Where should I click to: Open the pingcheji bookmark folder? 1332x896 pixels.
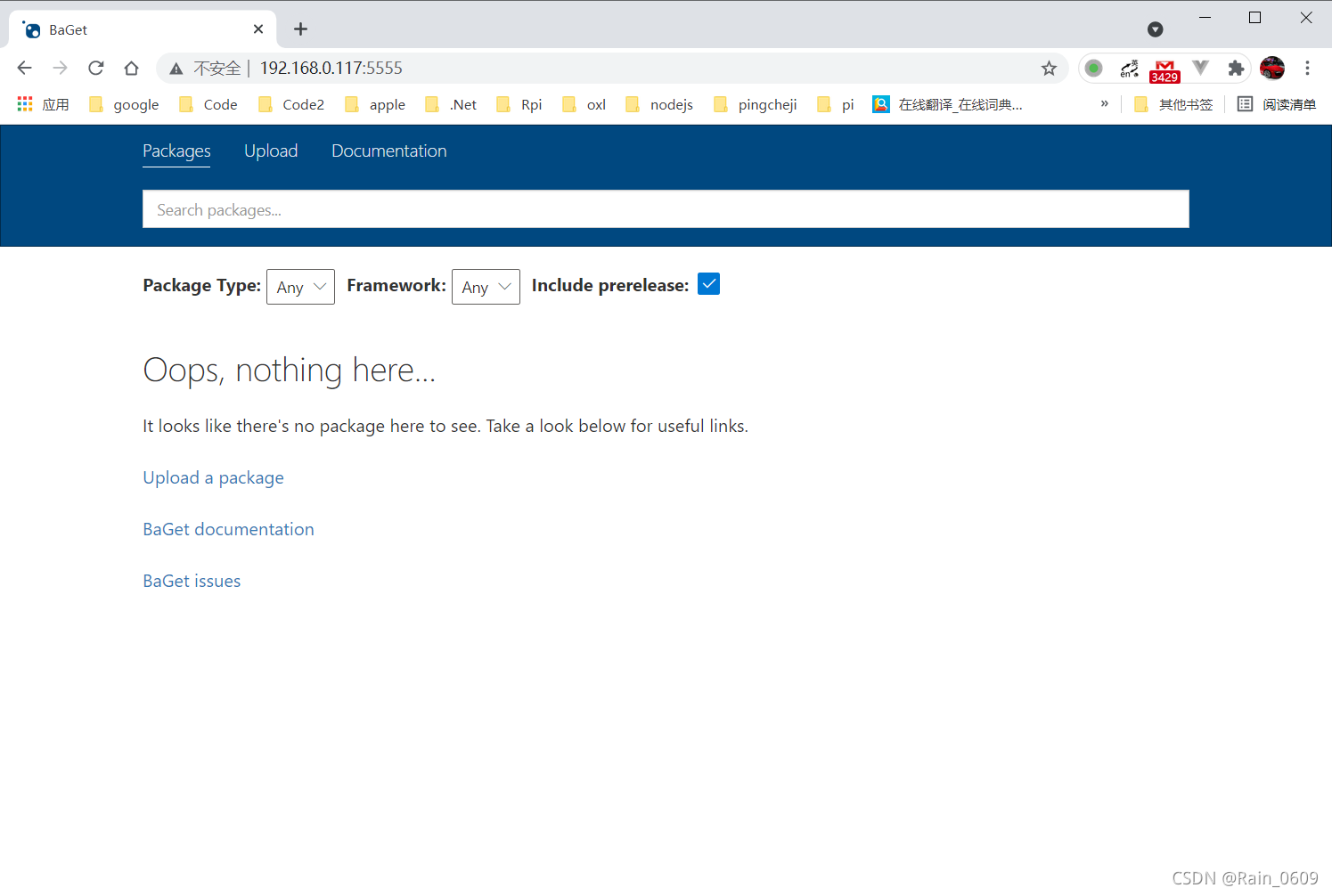(x=756, y=104)
